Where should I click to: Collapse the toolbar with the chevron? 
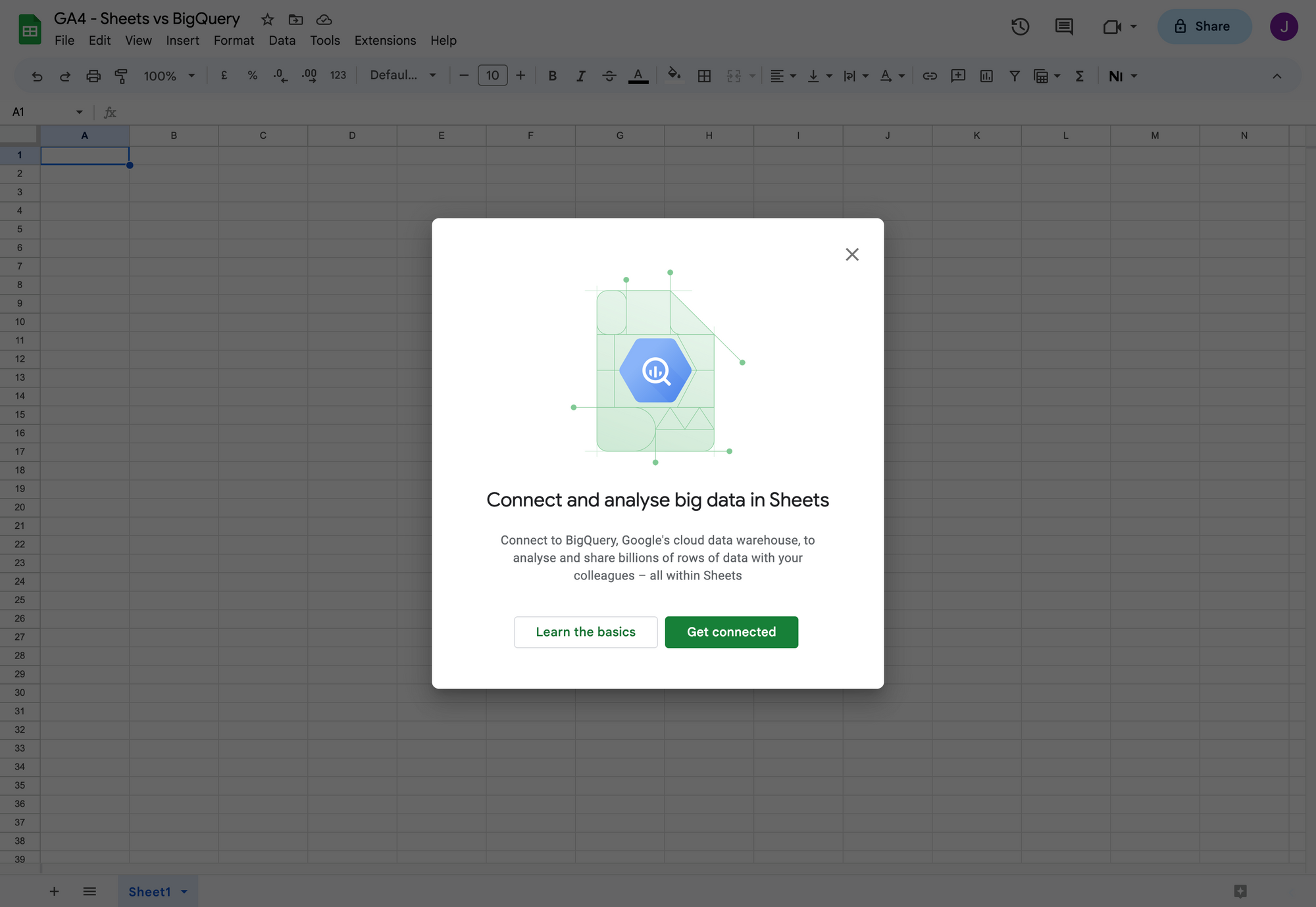pyautogui.click(x=1277, y=76)
